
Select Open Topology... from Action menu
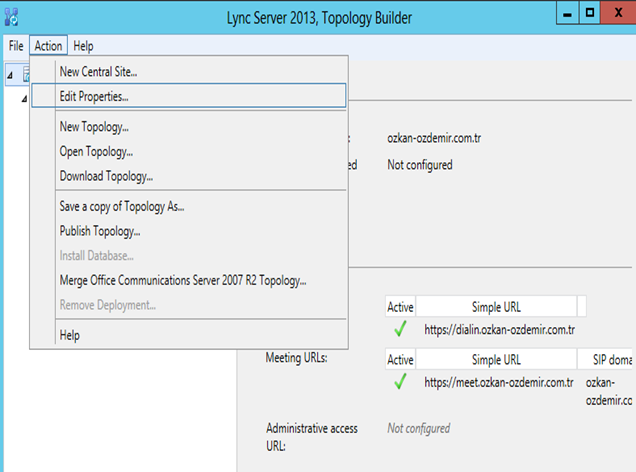[189, 152]
